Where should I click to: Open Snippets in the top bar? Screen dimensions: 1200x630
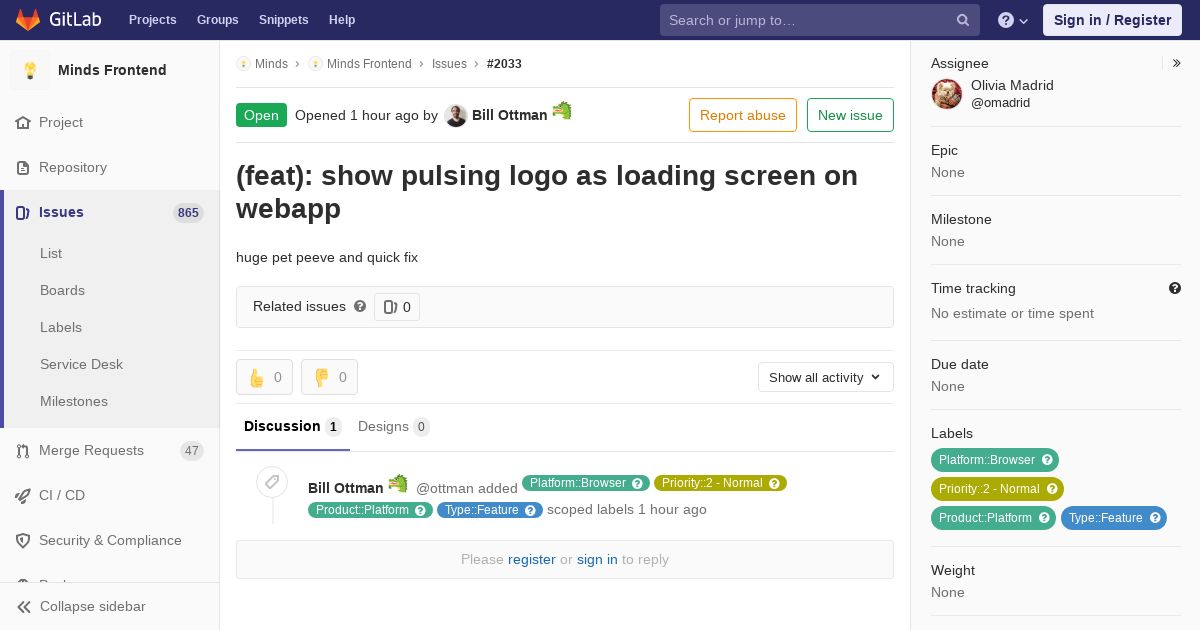tap(284, 20)
